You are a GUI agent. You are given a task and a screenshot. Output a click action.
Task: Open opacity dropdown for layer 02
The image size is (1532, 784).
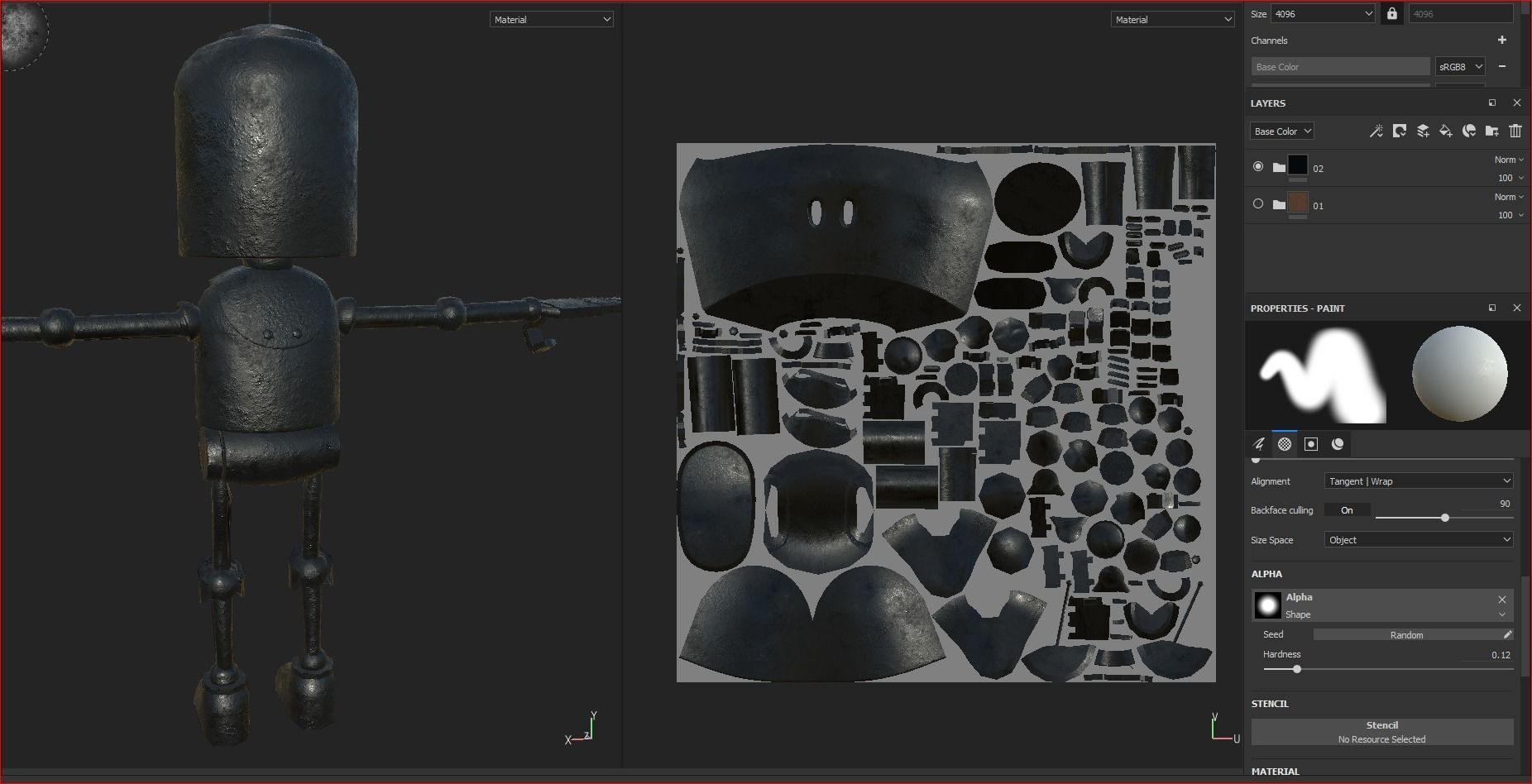(1510, 178)
